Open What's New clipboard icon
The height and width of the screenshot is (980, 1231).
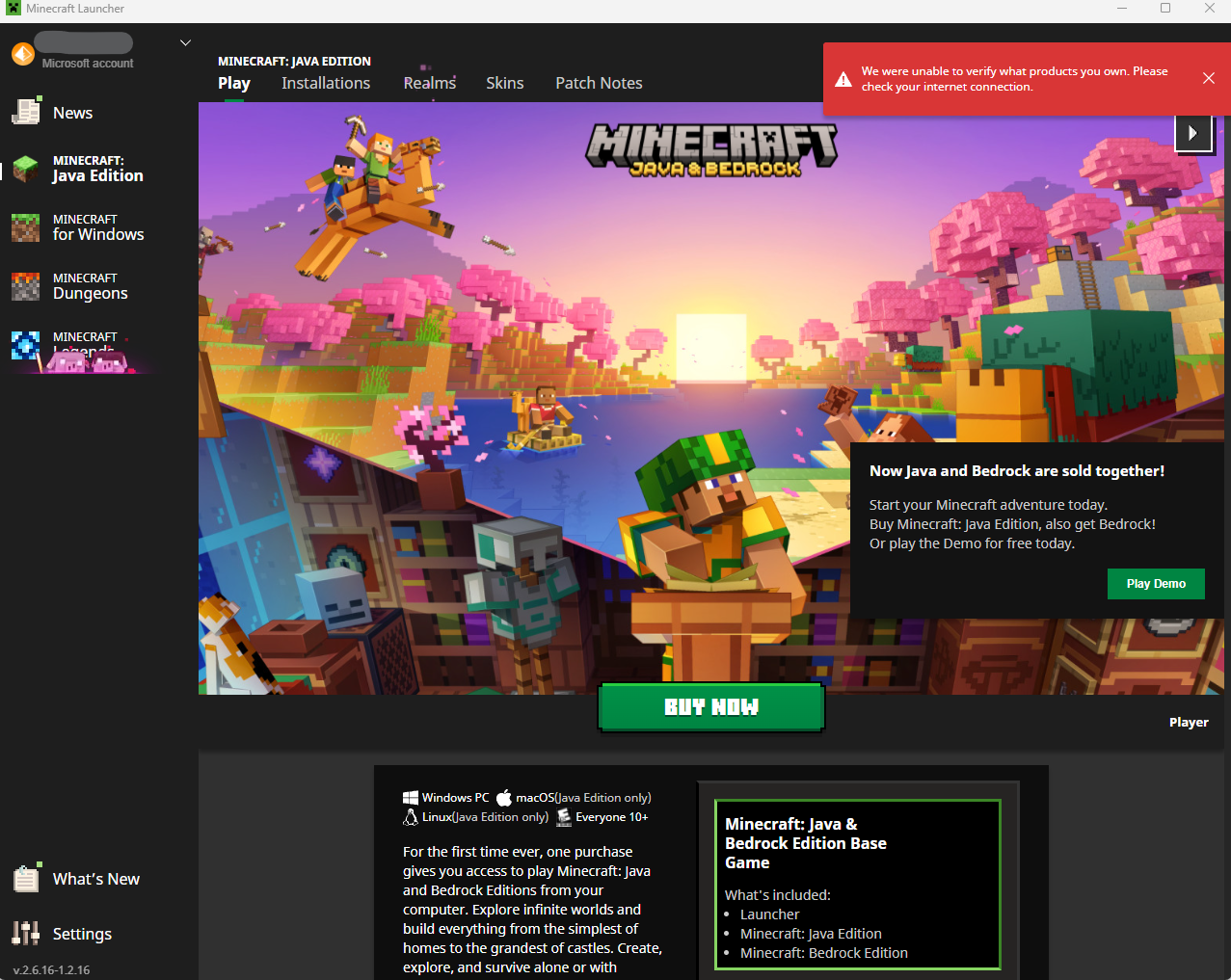pos(26,878)
